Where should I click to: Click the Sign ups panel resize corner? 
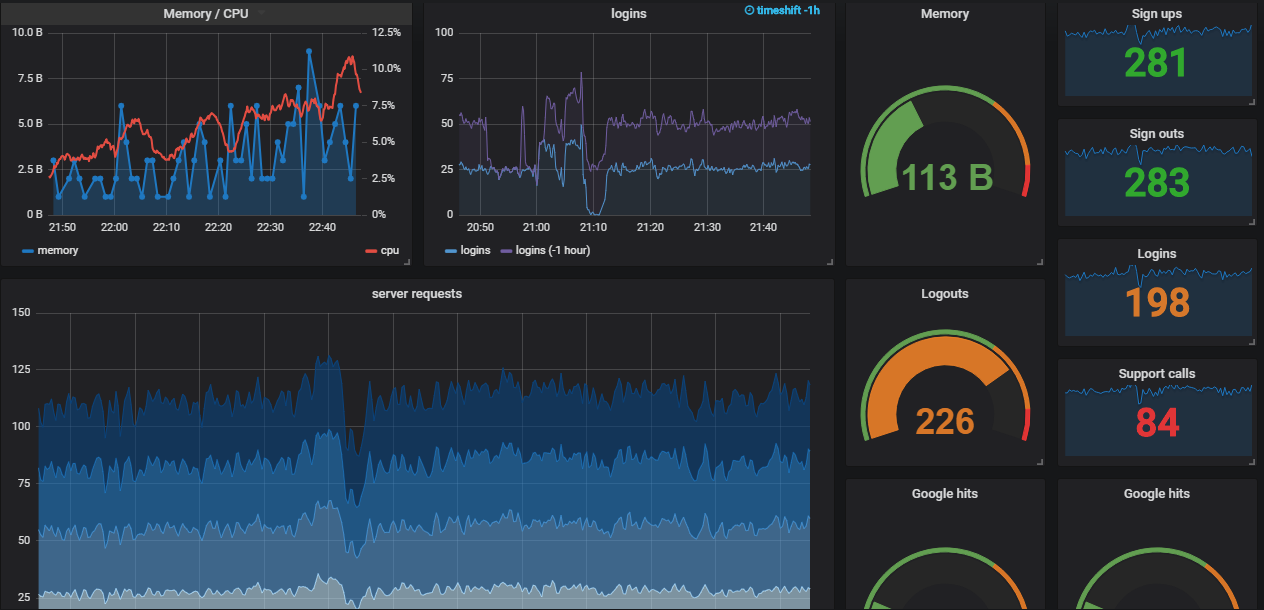tap(1253, 102)
